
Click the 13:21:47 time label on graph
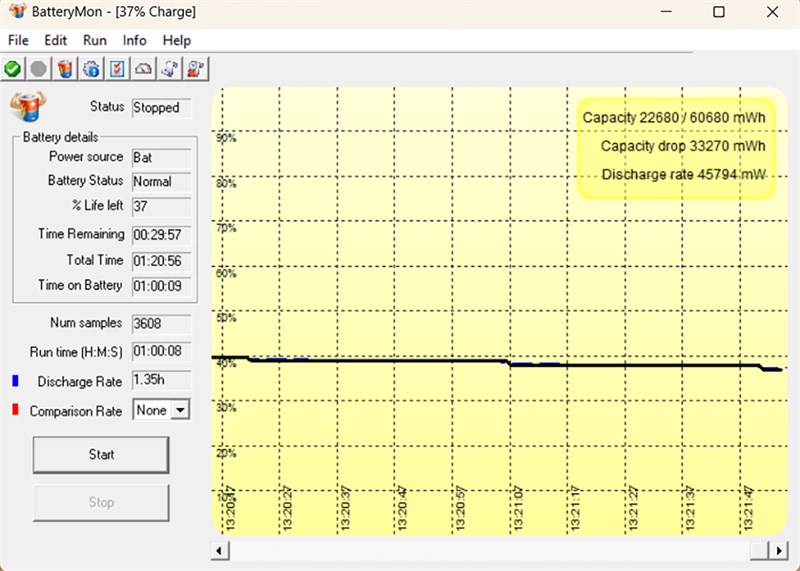coord(749,508)
